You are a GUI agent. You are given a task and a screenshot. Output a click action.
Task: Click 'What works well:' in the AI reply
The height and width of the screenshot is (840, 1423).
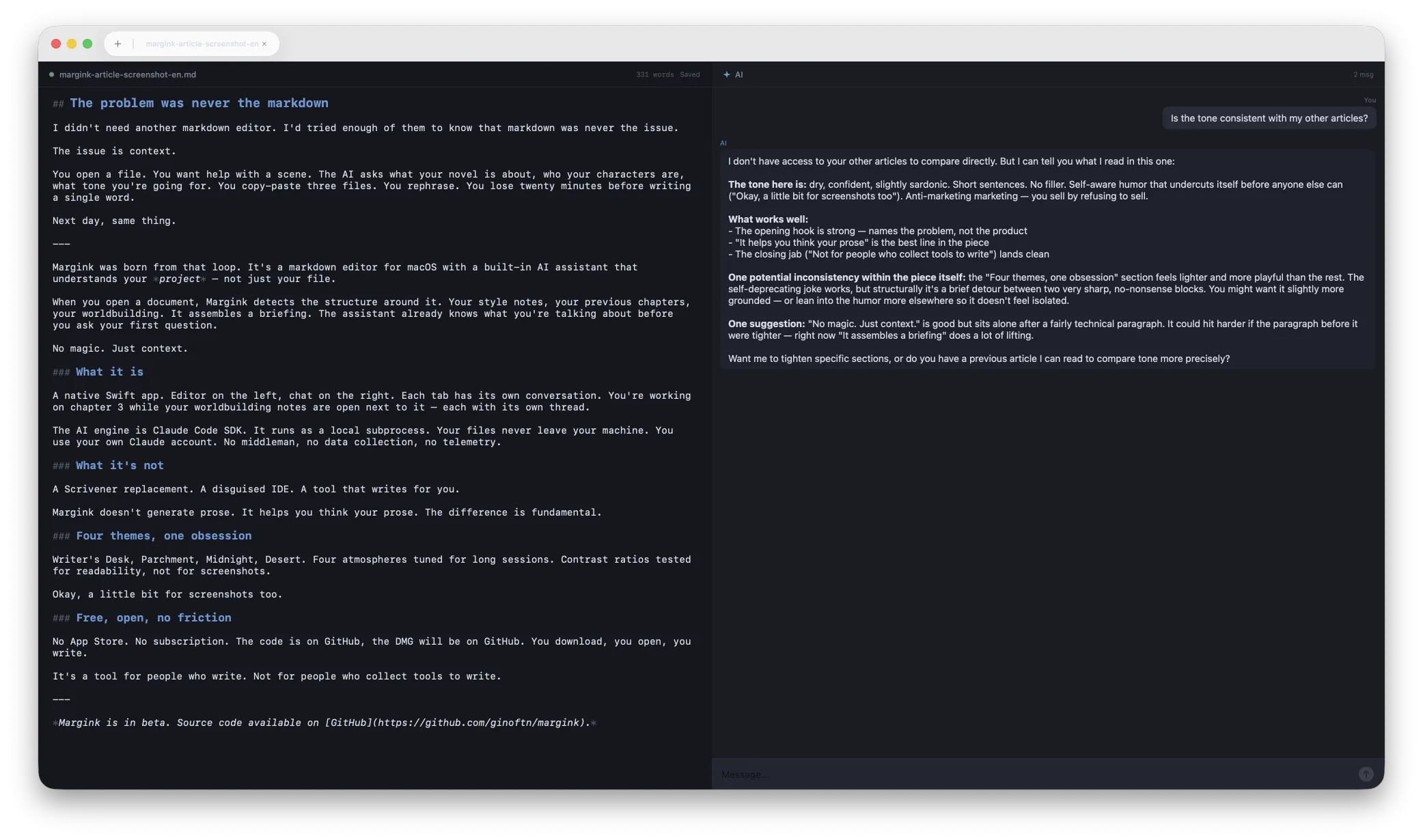tap(768, 219)
